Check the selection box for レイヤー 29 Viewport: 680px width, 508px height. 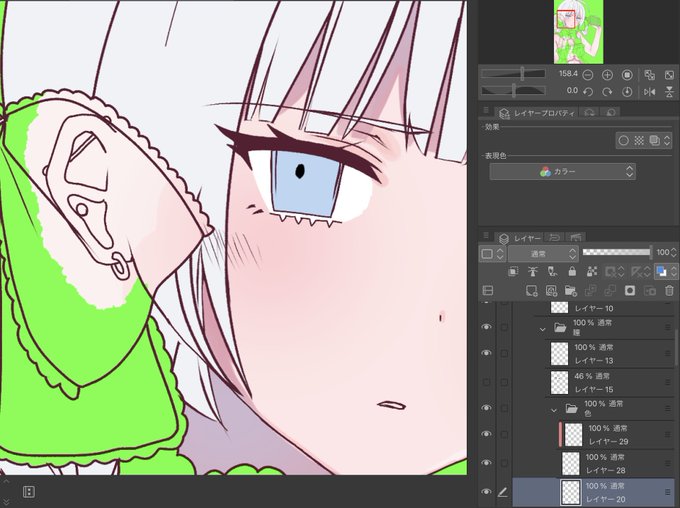503,434
